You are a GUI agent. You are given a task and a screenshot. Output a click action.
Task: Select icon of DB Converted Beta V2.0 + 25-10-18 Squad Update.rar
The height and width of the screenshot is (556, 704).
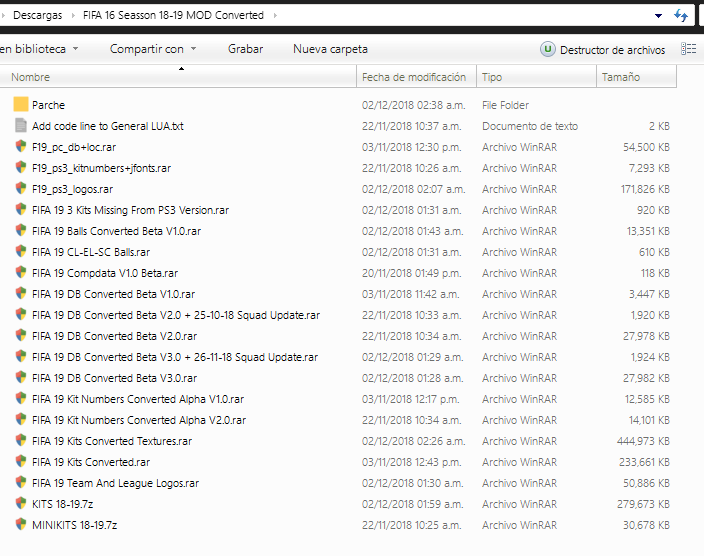[x=21, y=314]
